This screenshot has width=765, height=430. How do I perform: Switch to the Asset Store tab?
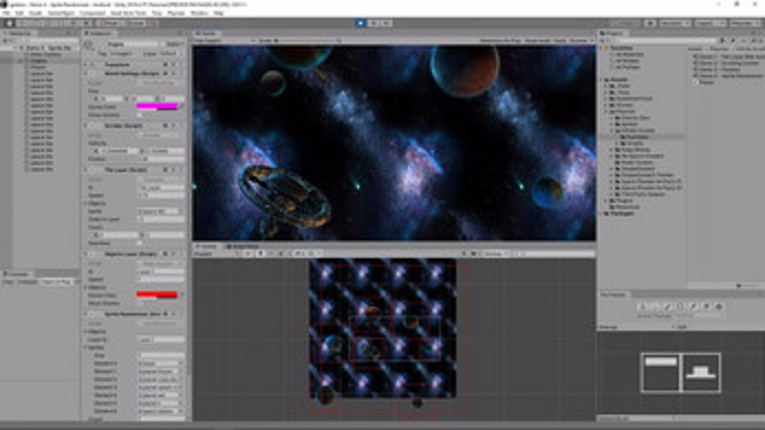coord(242,246)
